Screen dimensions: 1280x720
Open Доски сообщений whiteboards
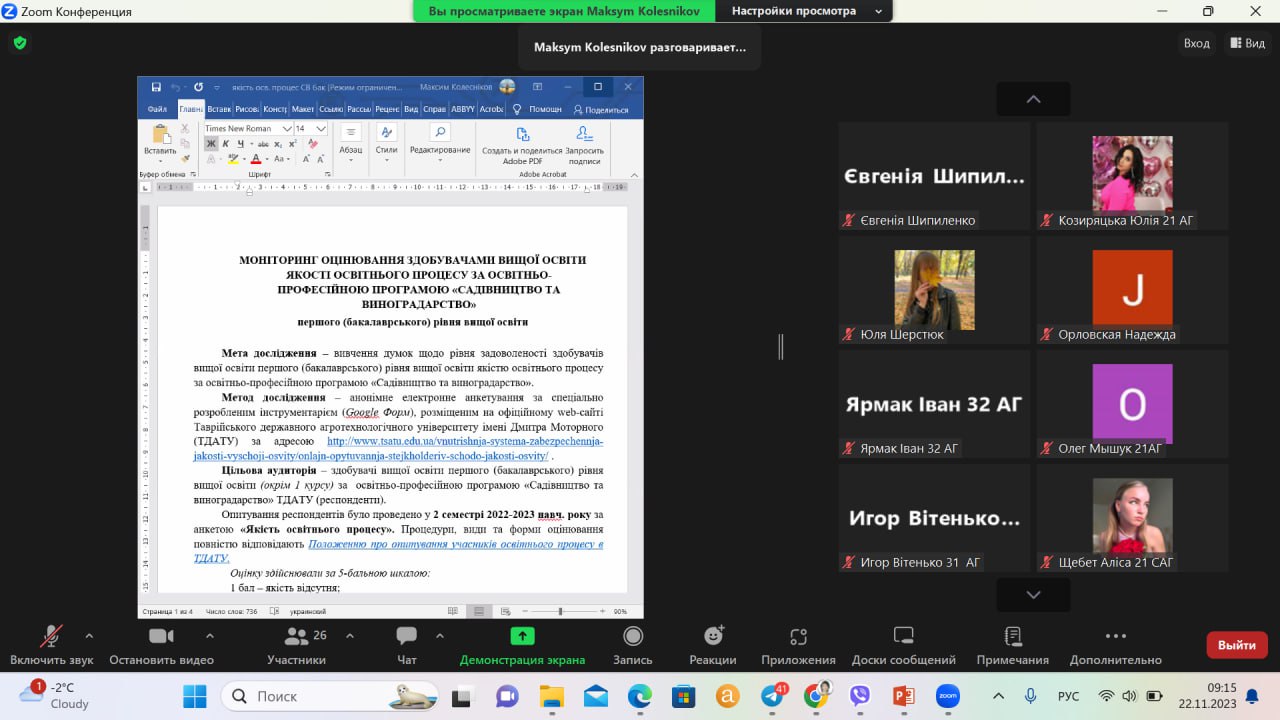[903, 645]
